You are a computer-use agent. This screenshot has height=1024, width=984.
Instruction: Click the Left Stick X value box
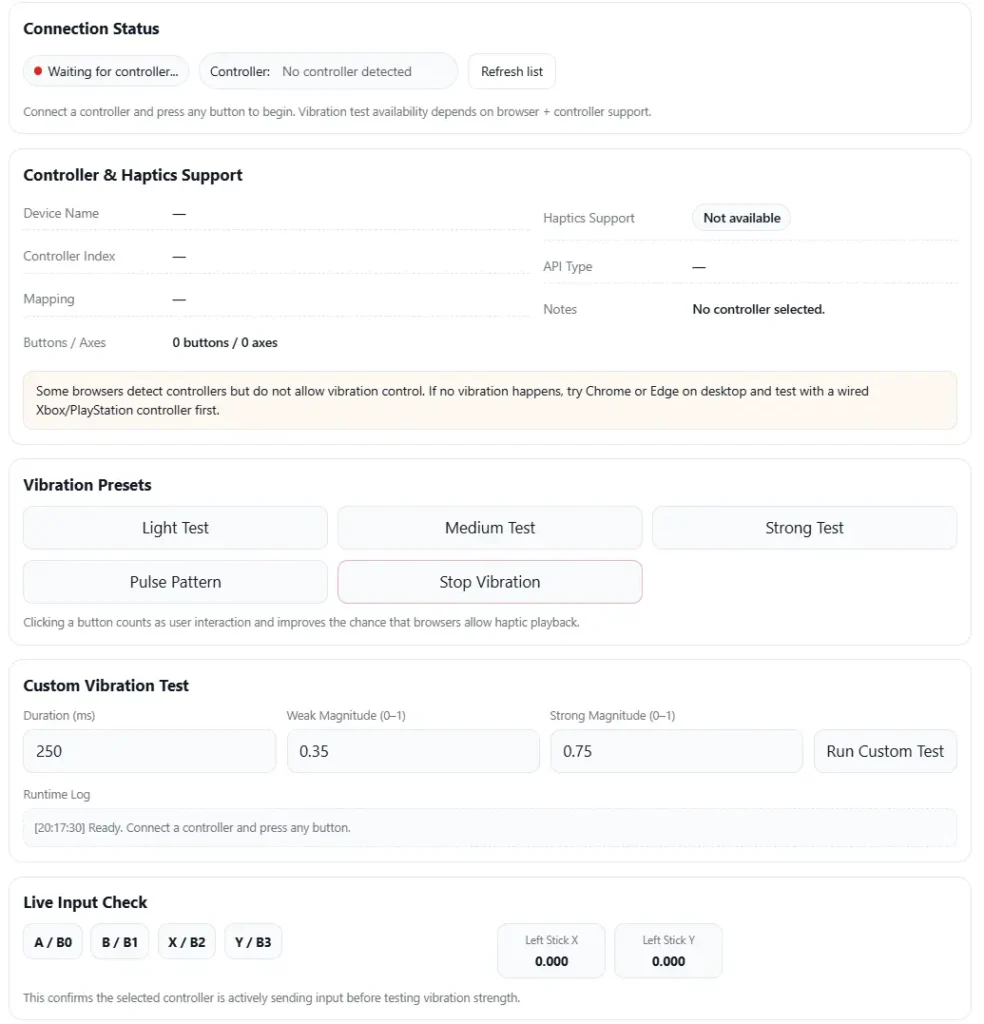[551, 951]
